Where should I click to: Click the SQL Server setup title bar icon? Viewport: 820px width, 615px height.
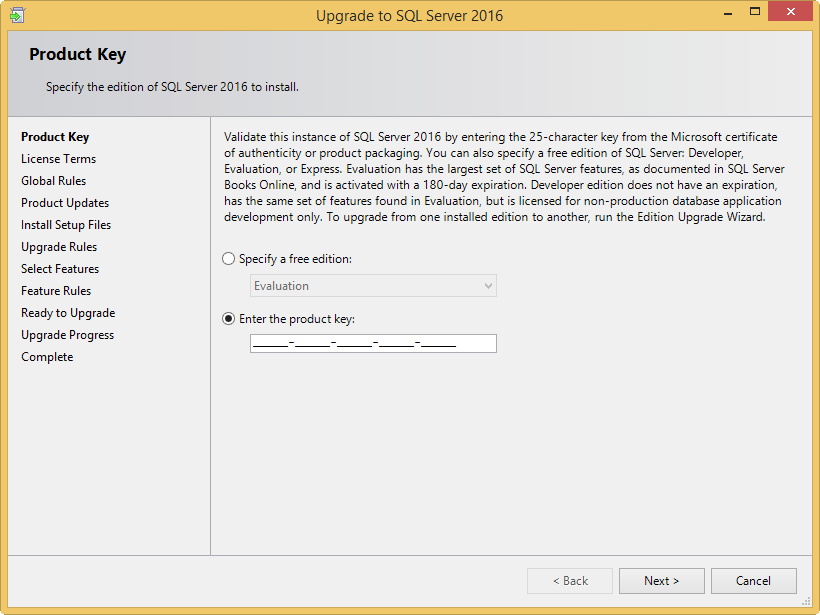17,15
